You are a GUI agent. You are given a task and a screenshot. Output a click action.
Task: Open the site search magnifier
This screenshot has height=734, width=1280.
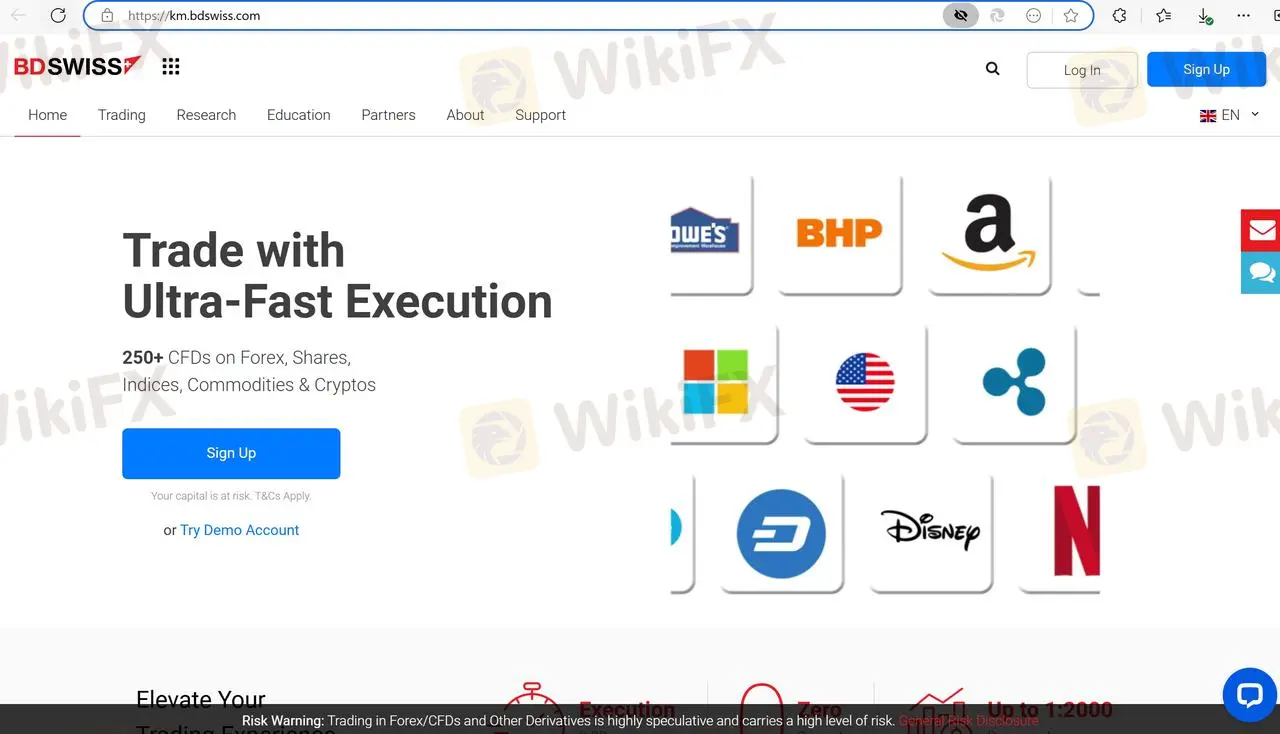pyautogui.click(x=992, y=69)
